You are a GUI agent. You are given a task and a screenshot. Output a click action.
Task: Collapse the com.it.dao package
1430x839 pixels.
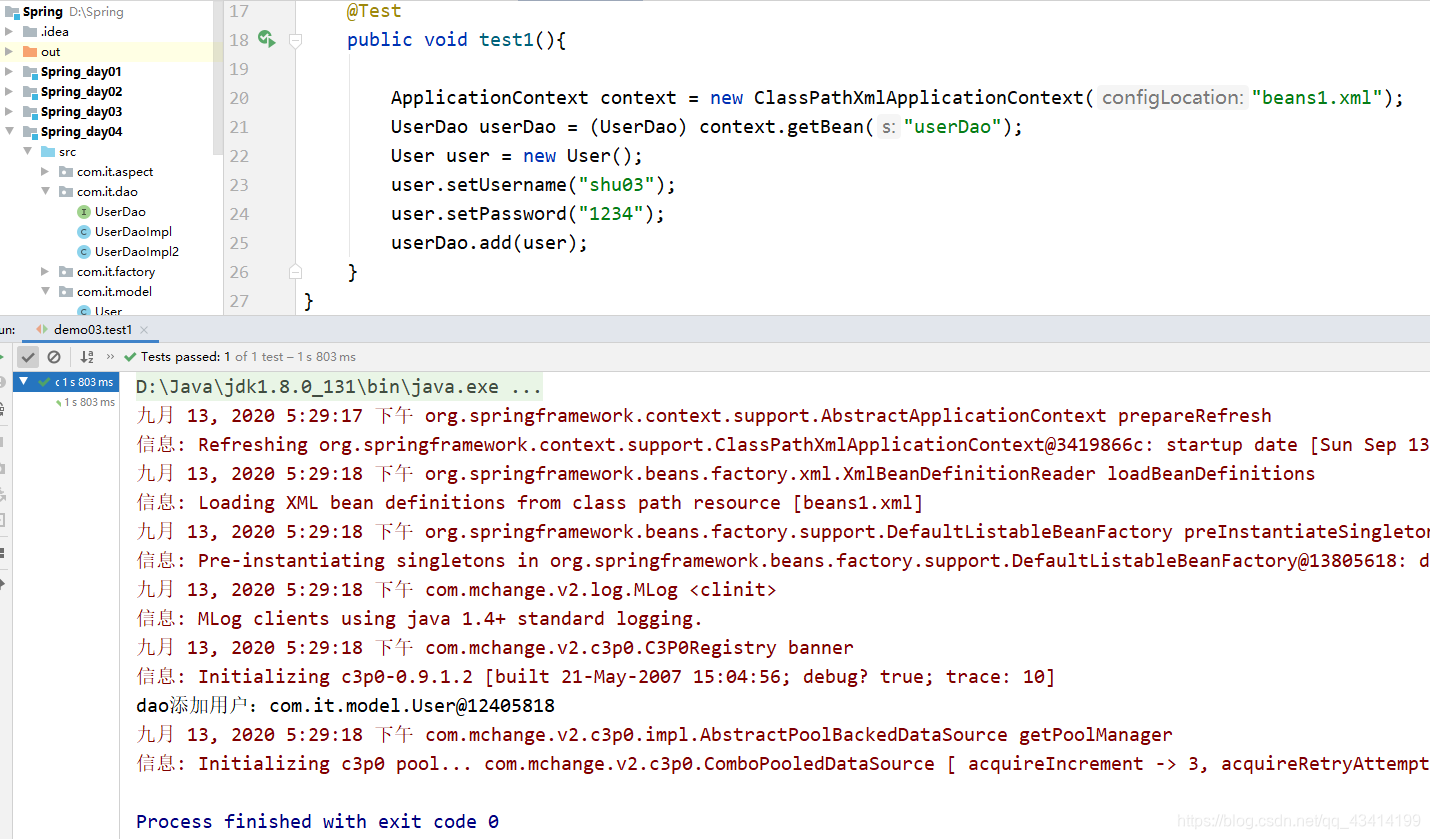[45, 191]
